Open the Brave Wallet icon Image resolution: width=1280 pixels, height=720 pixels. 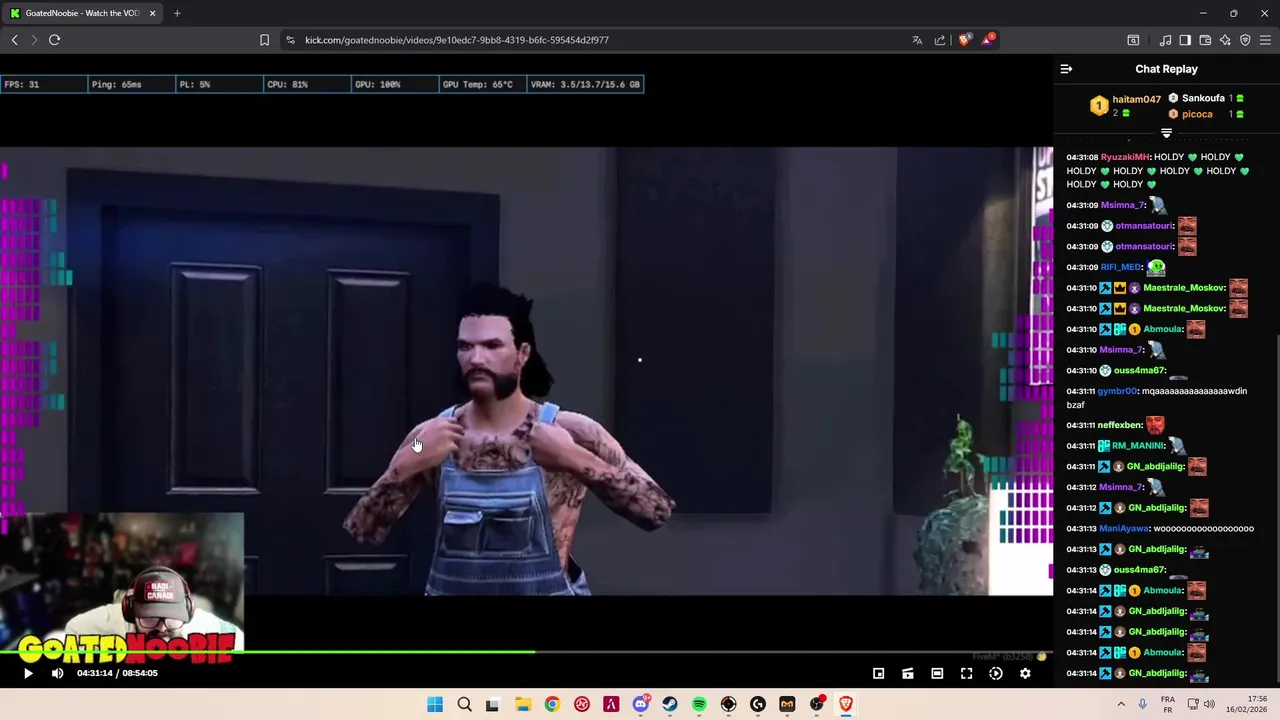click(x=1205, y=40)
